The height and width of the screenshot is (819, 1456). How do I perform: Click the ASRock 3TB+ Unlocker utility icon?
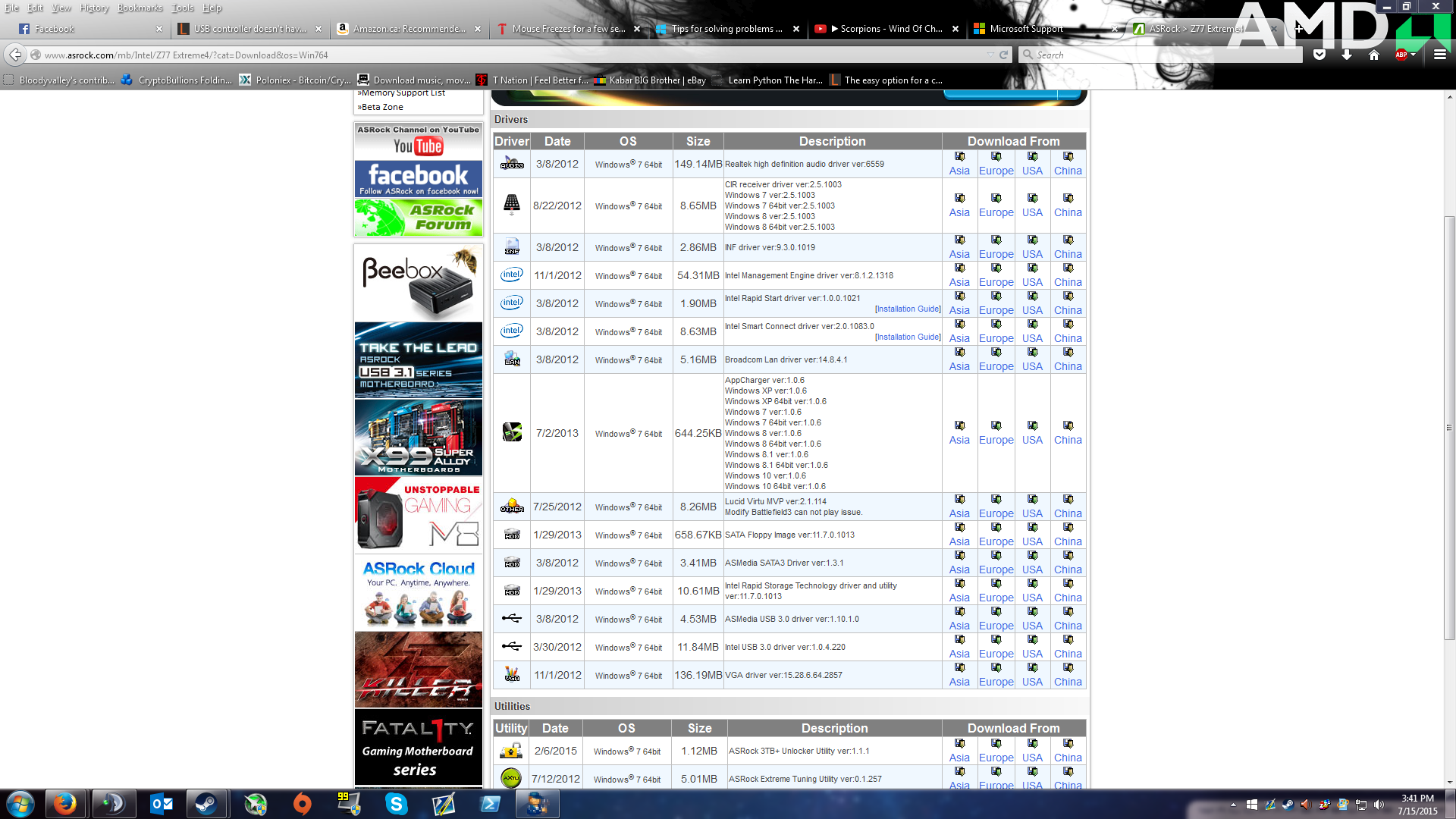point(510,751)
